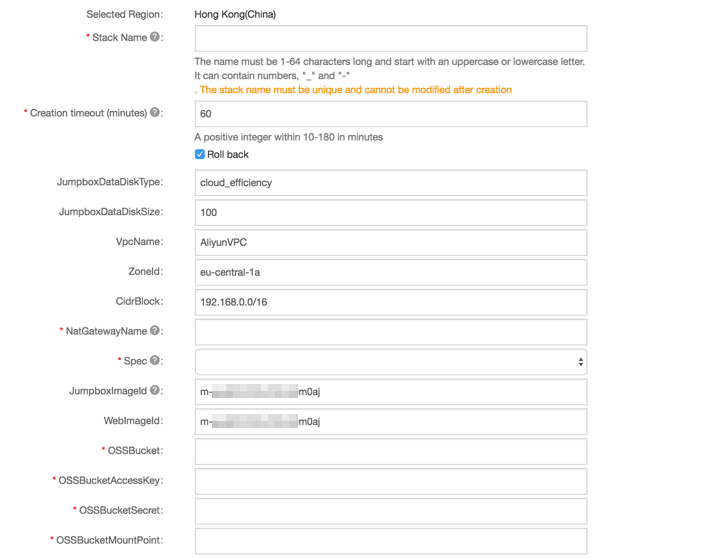Screen dimensions: 702x558
Task: Click the Spec dropdown arrows
Action: (x=580, y=362)
